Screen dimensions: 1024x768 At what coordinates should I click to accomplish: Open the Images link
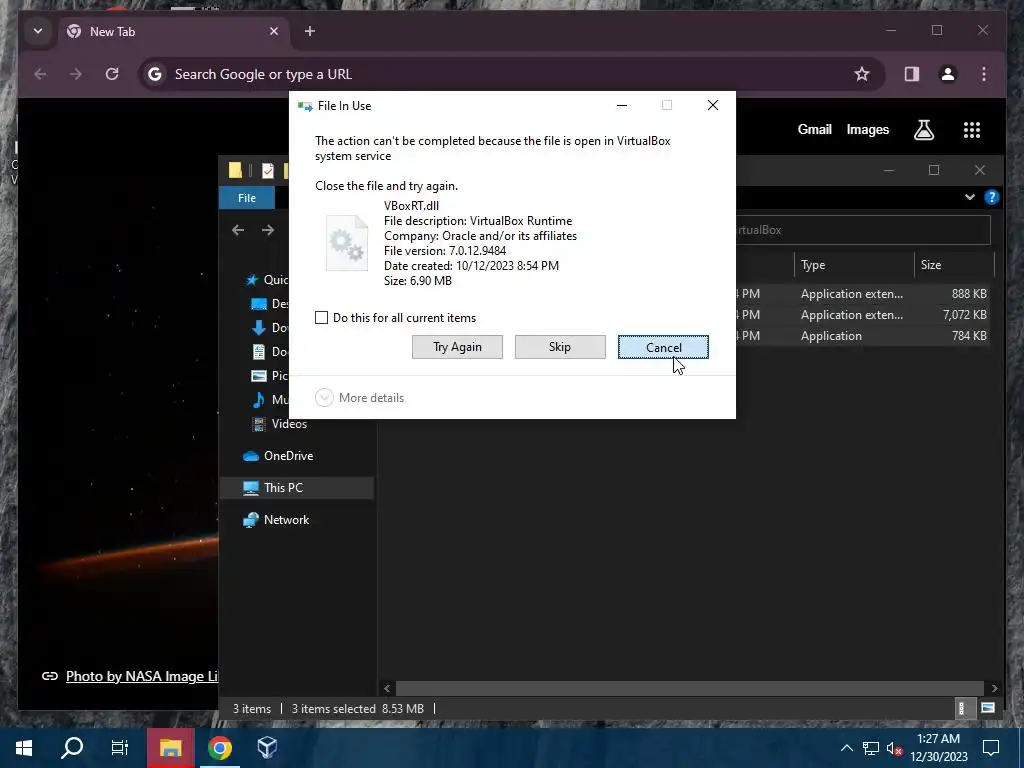(x=867, y=129)
